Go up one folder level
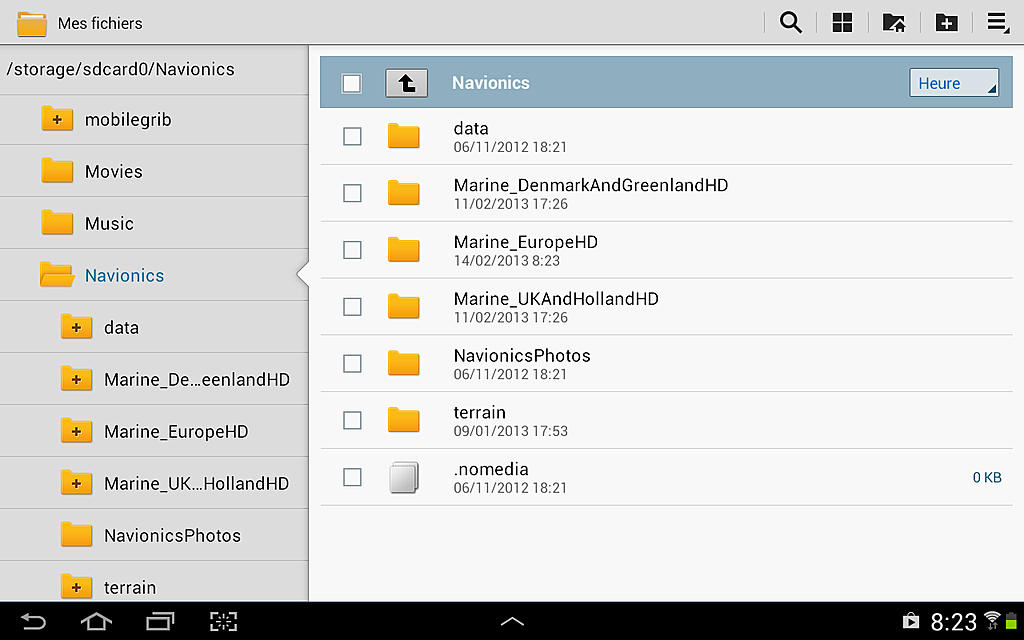The height and width of the screenshot is (640, 1024). (x=406, y=83)
